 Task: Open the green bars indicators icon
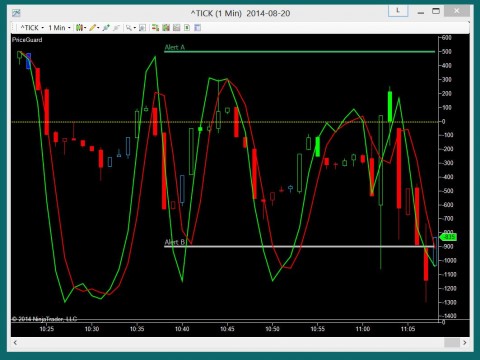tap(166, 28)
